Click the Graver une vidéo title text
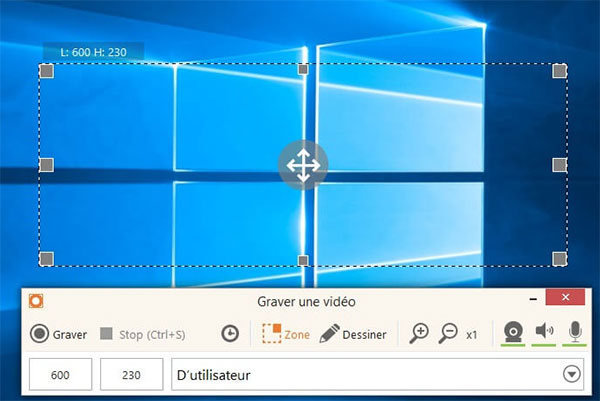 [306, 302]
